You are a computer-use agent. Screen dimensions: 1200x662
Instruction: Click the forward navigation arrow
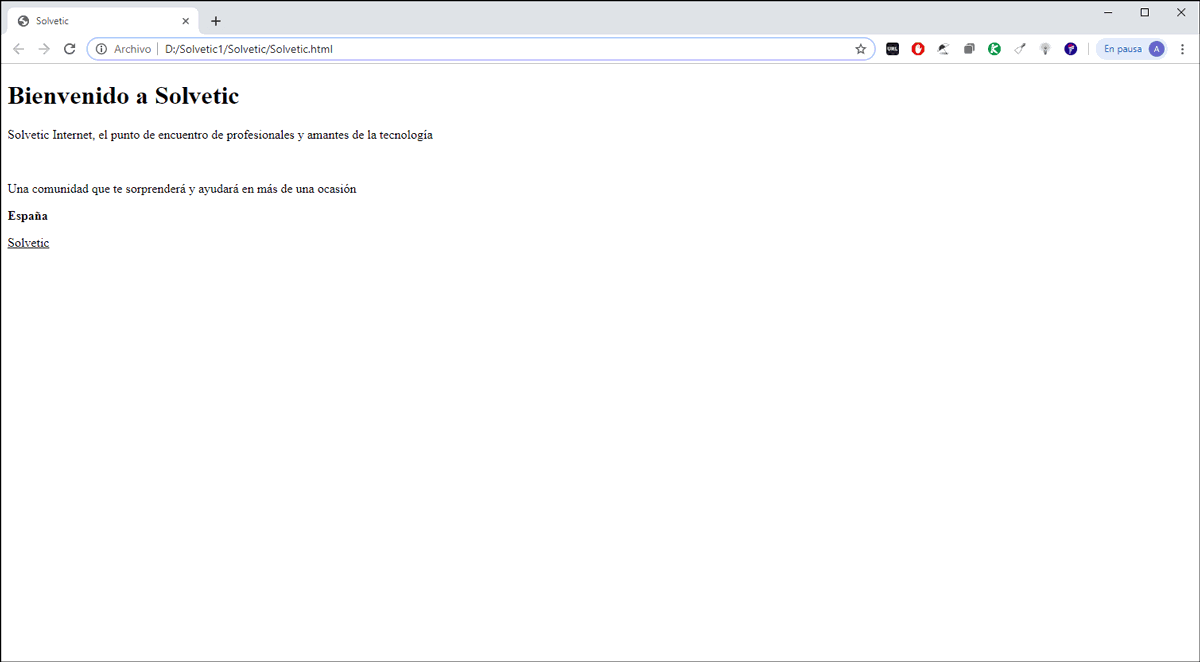[44, 49]
